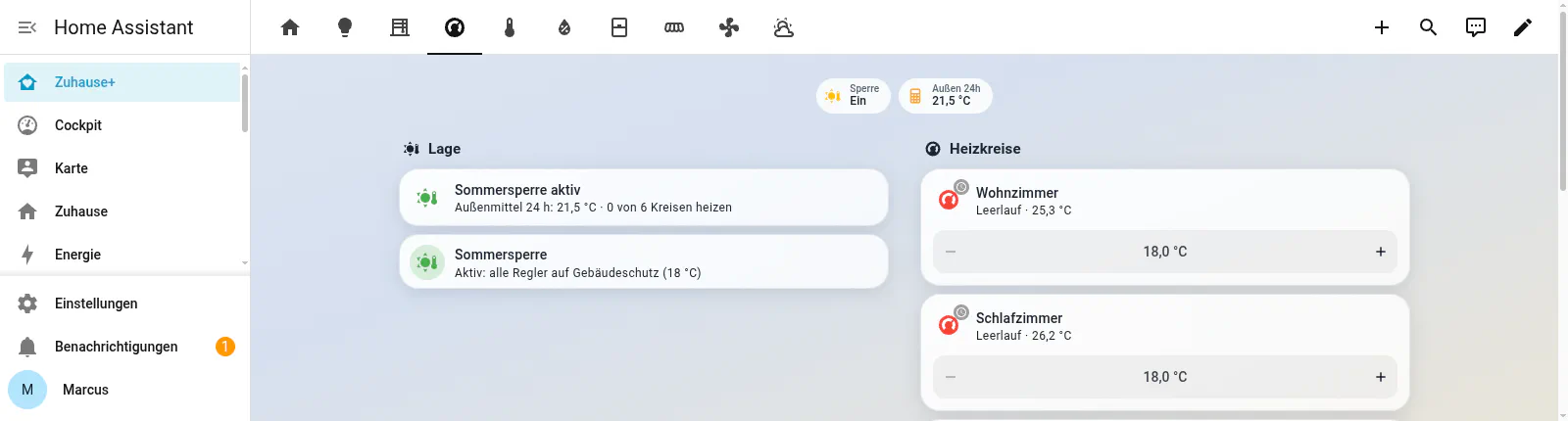Click the search magnifier icon
Image resolution: width=1568 pixels, height=421 pixels.
1429,27
